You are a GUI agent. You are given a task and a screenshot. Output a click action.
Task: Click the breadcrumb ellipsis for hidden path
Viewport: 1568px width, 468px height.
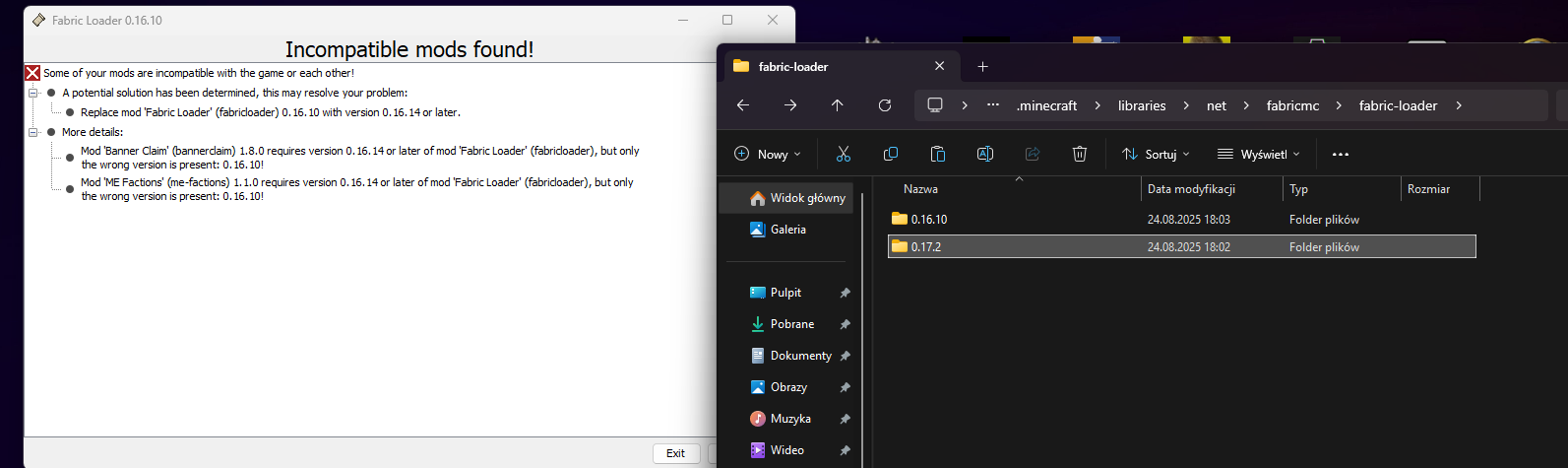[993, 105]
